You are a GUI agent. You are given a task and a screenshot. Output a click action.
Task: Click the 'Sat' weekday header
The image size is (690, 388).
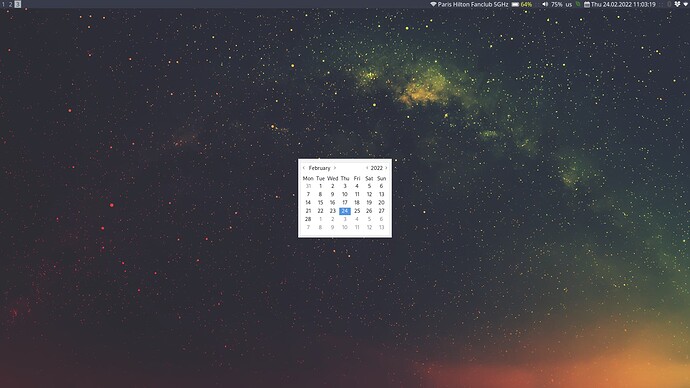pos(369,178)
